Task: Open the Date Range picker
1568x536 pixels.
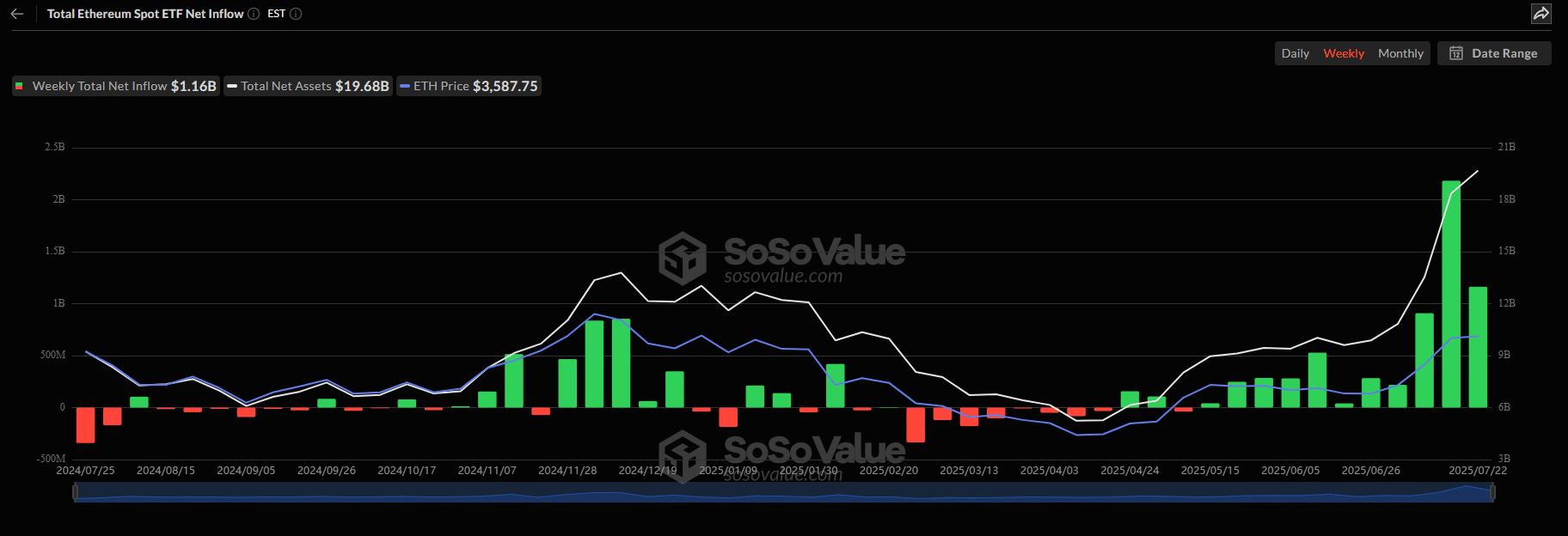Action: (x=1494, y=53)
